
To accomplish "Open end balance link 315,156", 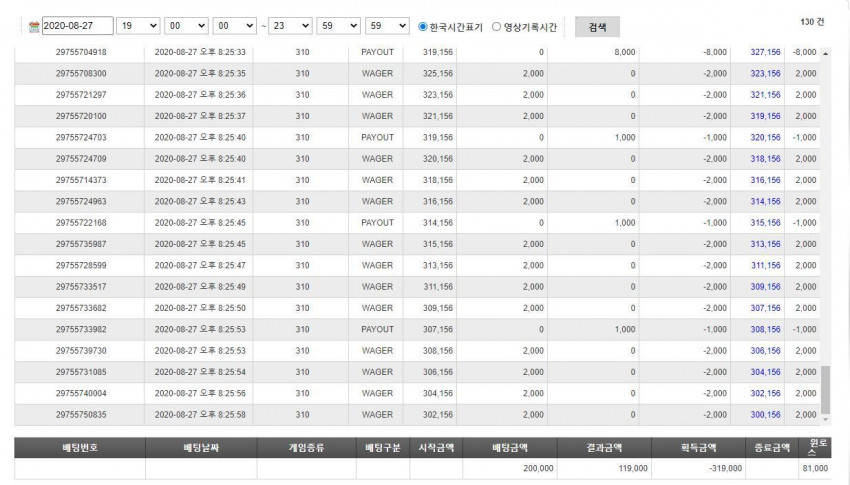I will click(x=765, y=223).
